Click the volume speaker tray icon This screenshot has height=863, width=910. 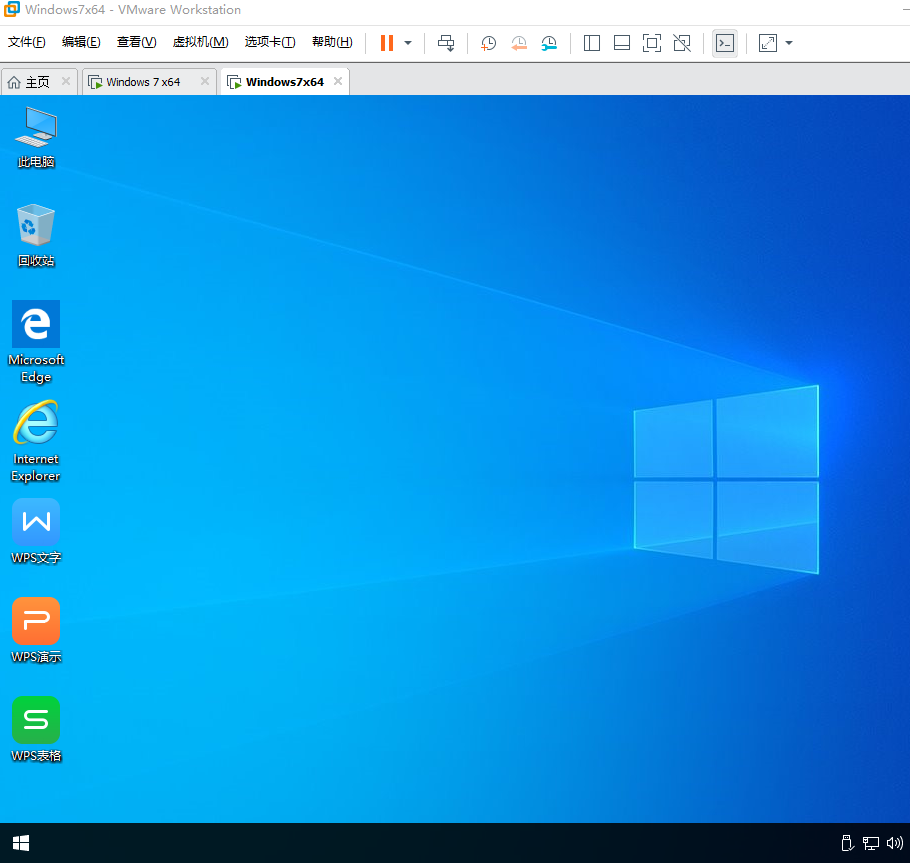[894, 843]
